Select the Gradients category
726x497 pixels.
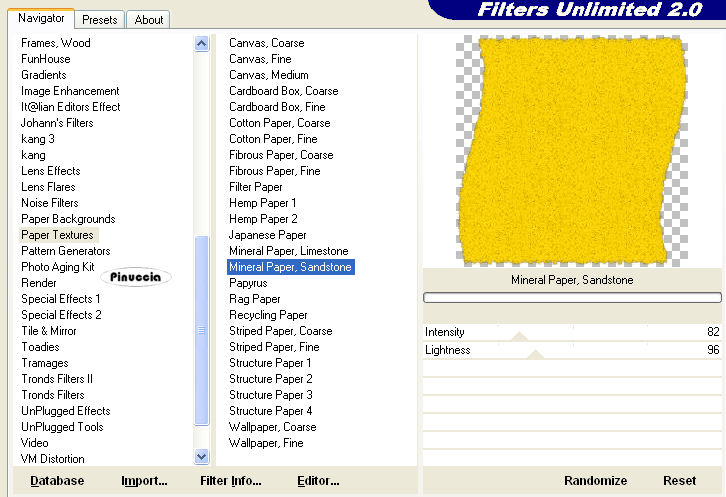tap(44, 75)
